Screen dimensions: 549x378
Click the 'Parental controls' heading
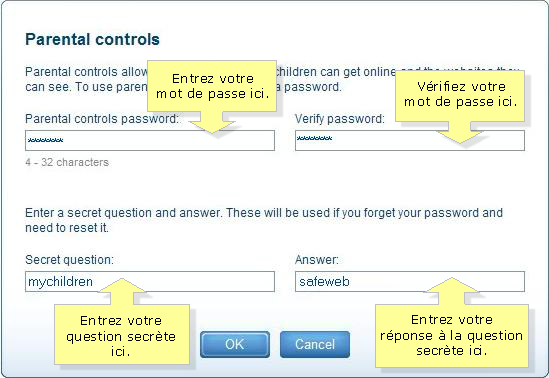pos(92,39)
